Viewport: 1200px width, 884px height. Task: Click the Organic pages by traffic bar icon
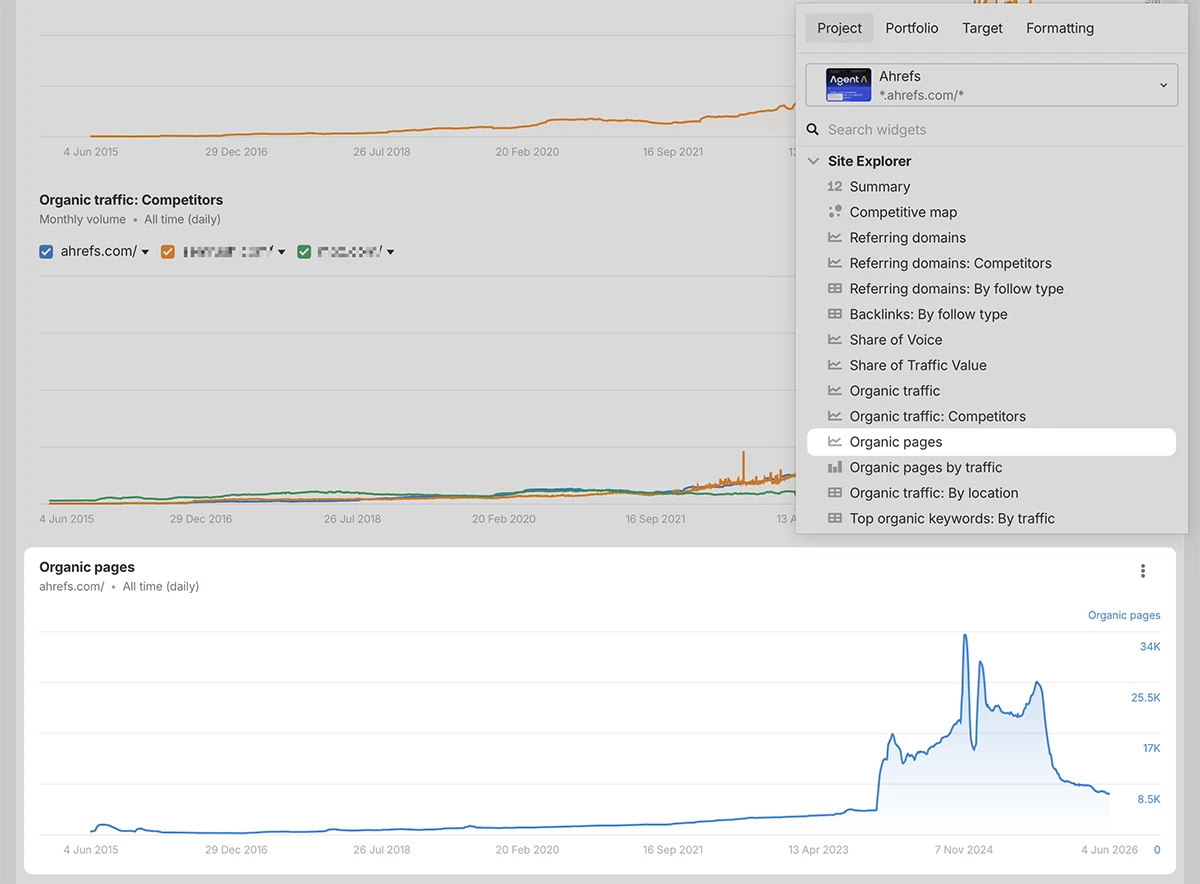[835, 467]
